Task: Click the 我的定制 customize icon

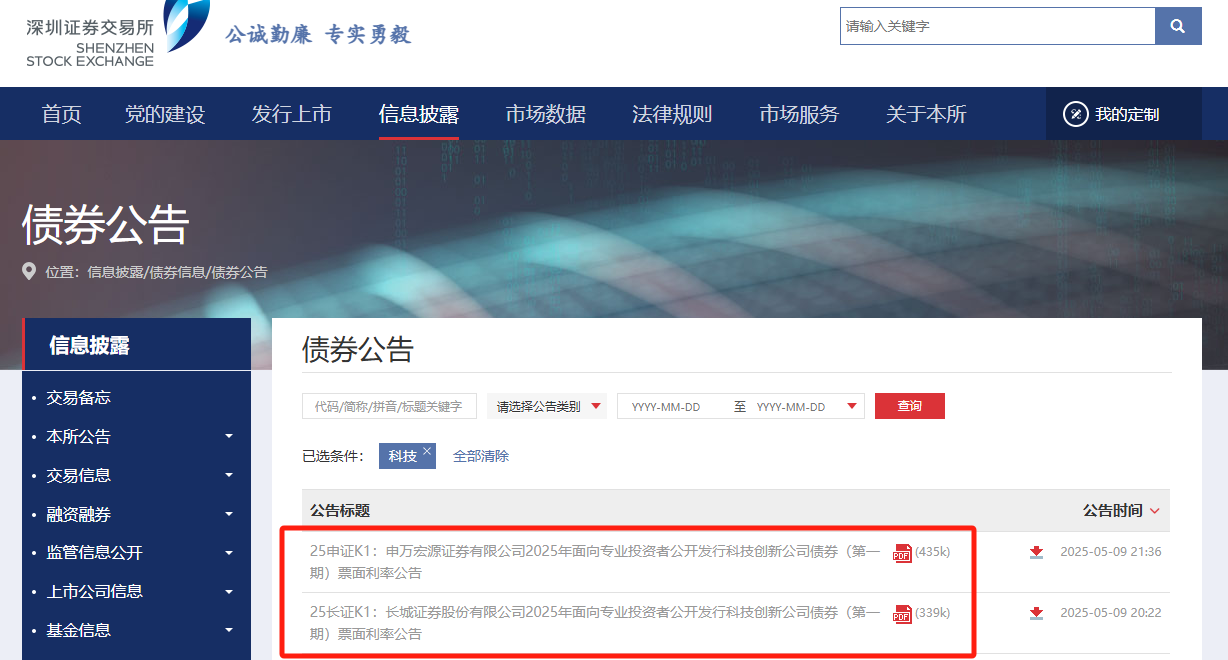Action: (x=1075, y=114)
